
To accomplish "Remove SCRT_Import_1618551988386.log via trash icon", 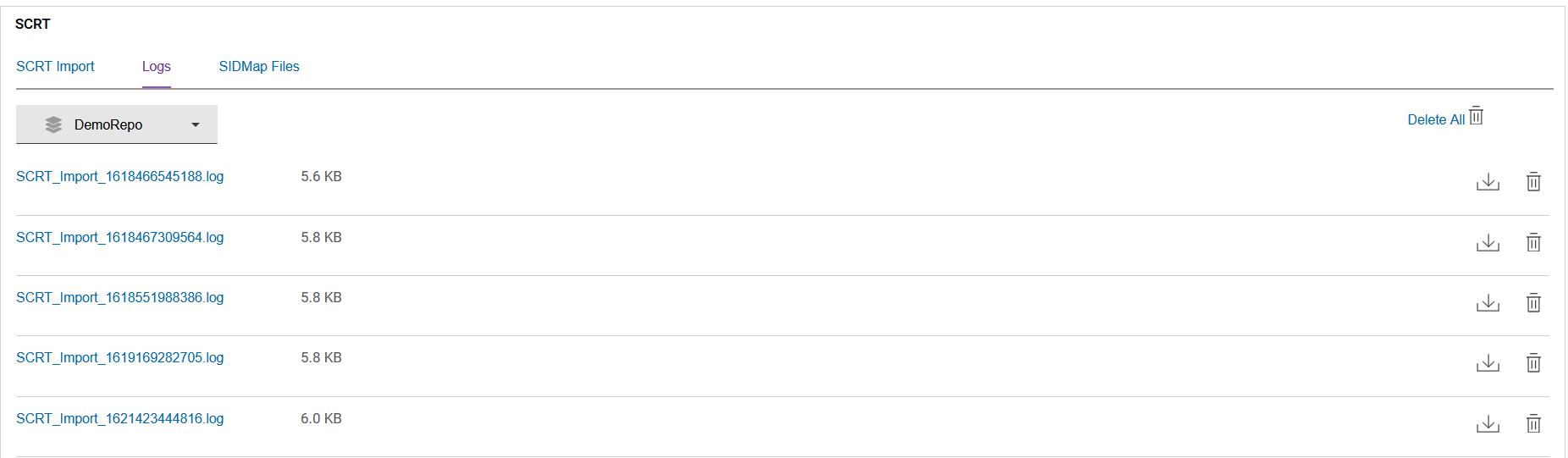I will tap(1533, 303).
